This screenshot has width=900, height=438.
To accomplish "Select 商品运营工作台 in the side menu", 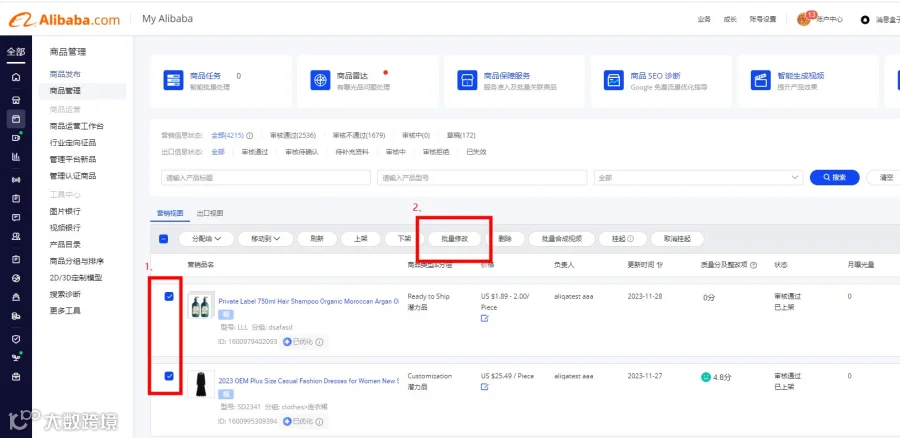I will click(77, 126).
